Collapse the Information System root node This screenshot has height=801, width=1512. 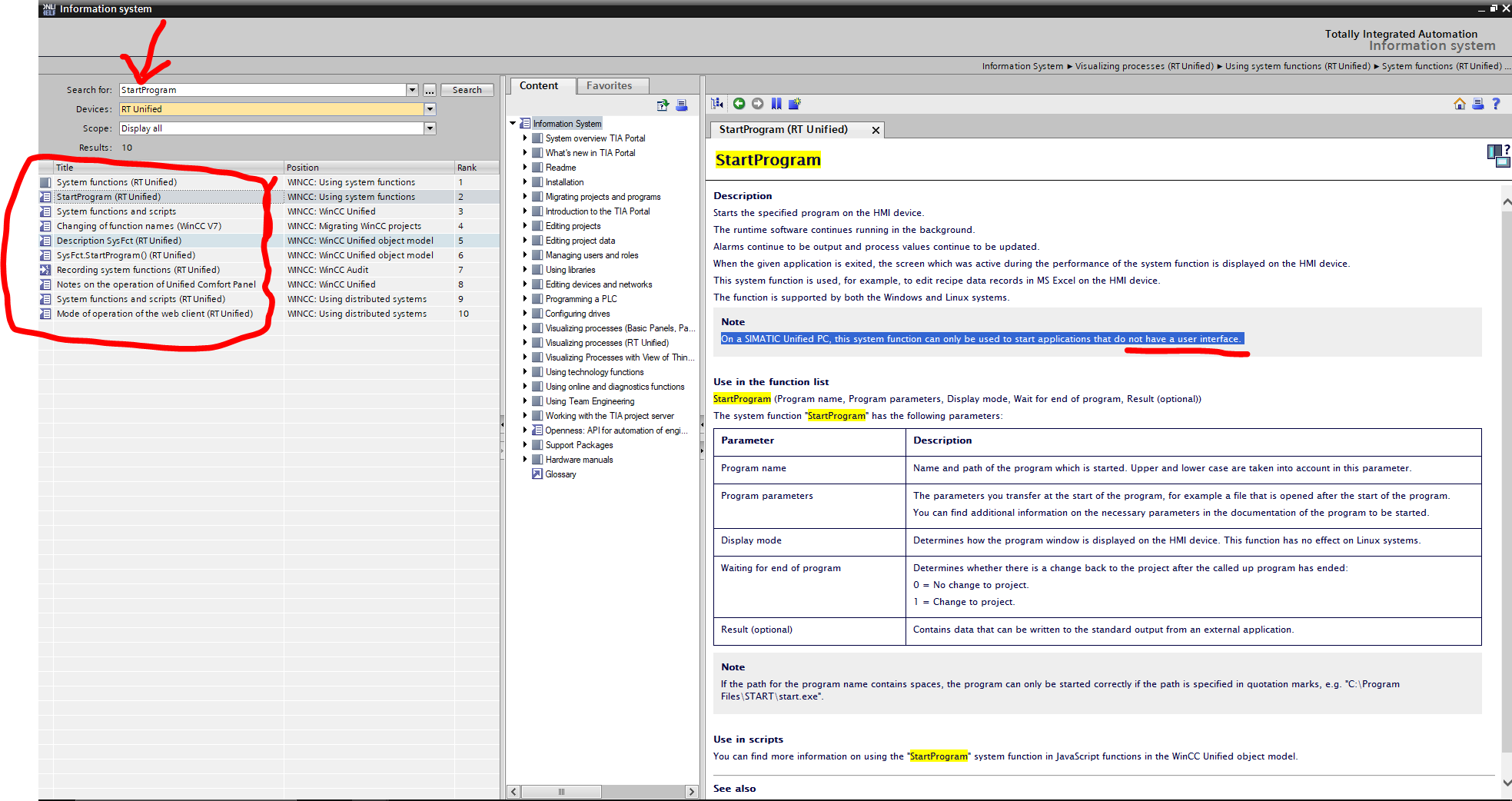[x=513, y=124]
